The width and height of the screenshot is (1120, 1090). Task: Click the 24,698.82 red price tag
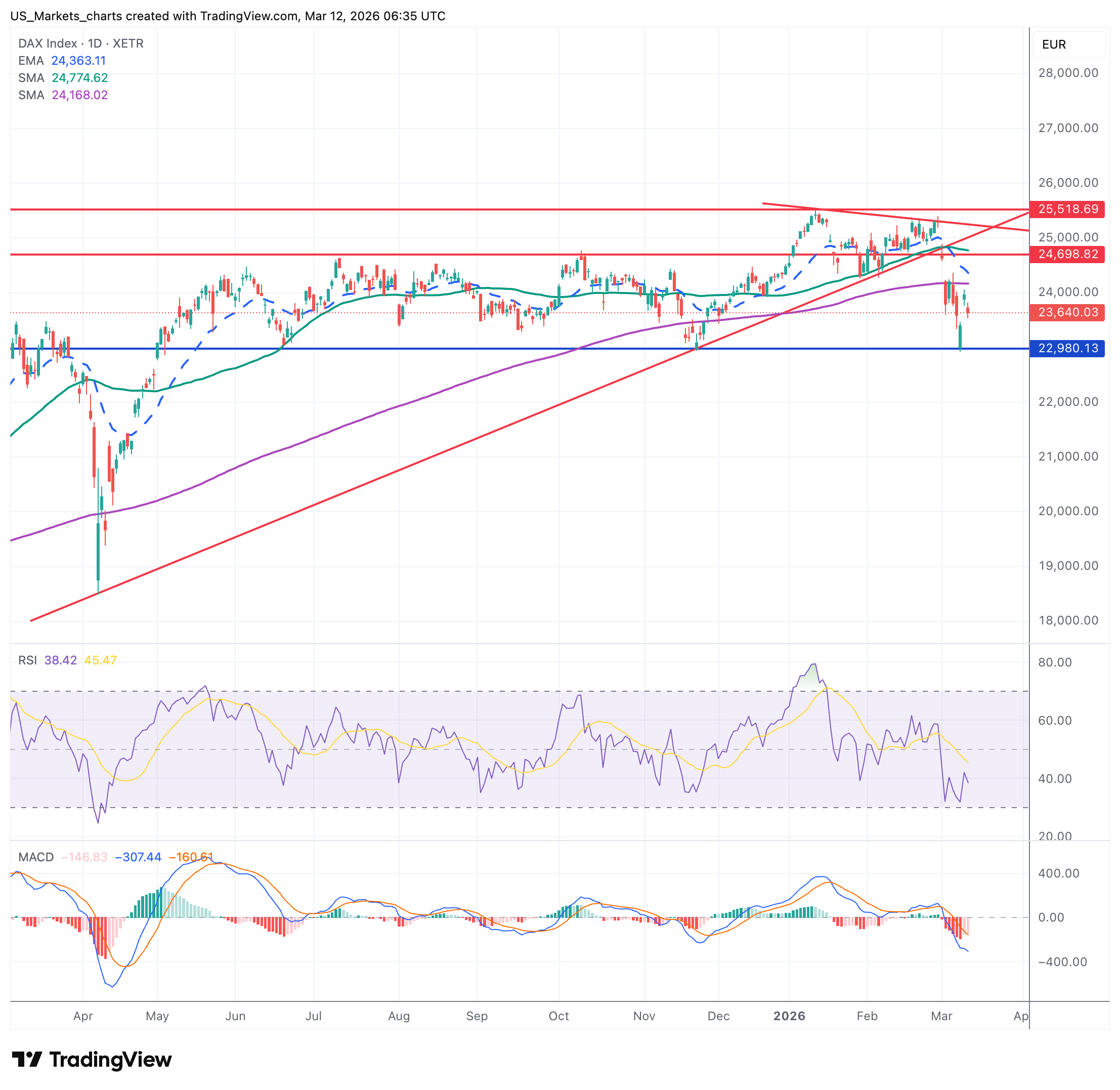click(1067, 254)
